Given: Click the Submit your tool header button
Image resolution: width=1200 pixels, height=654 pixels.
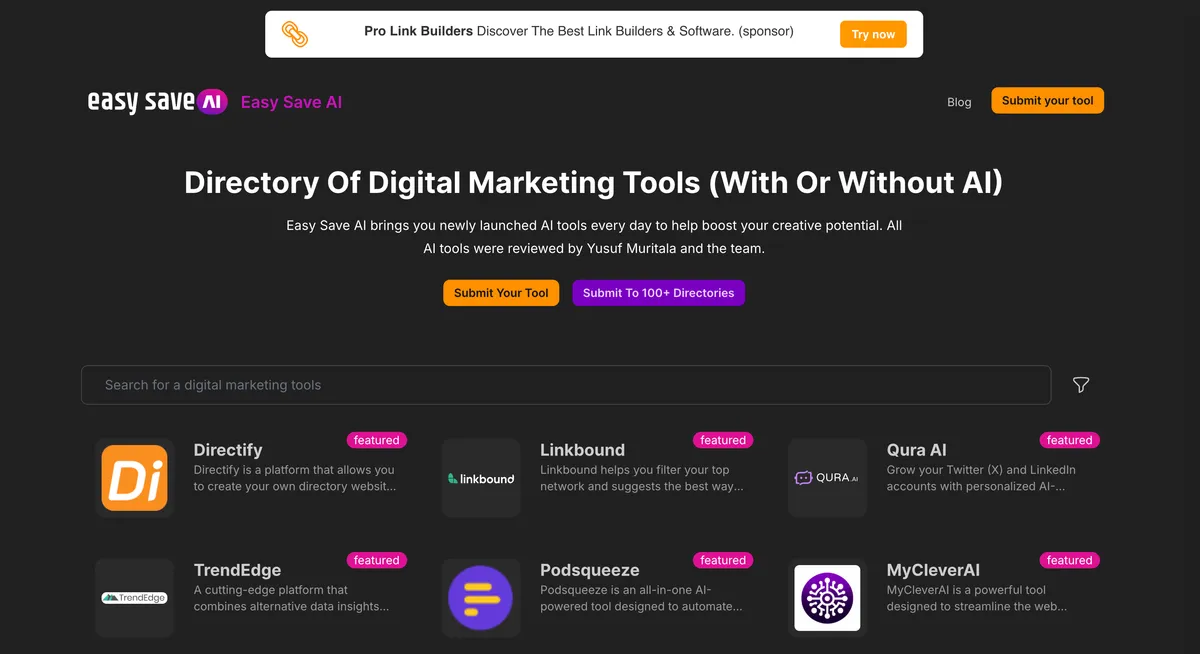Looking at the screenshot, I should (1047, 100).
